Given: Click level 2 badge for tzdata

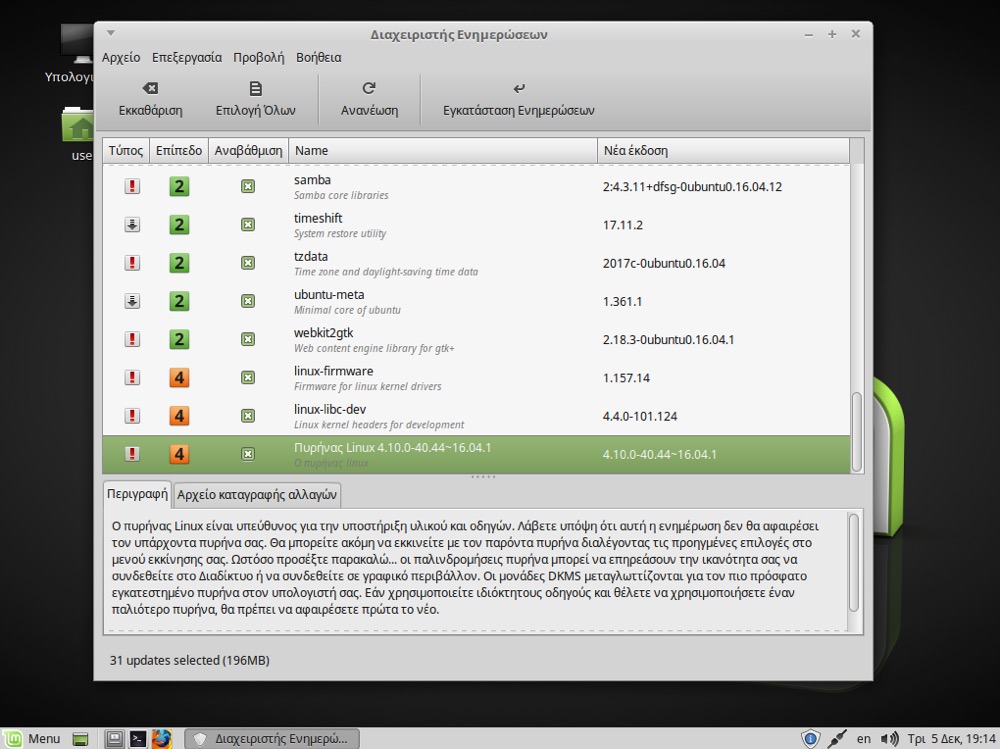Looking at the screenshot, I should point(179,263).
